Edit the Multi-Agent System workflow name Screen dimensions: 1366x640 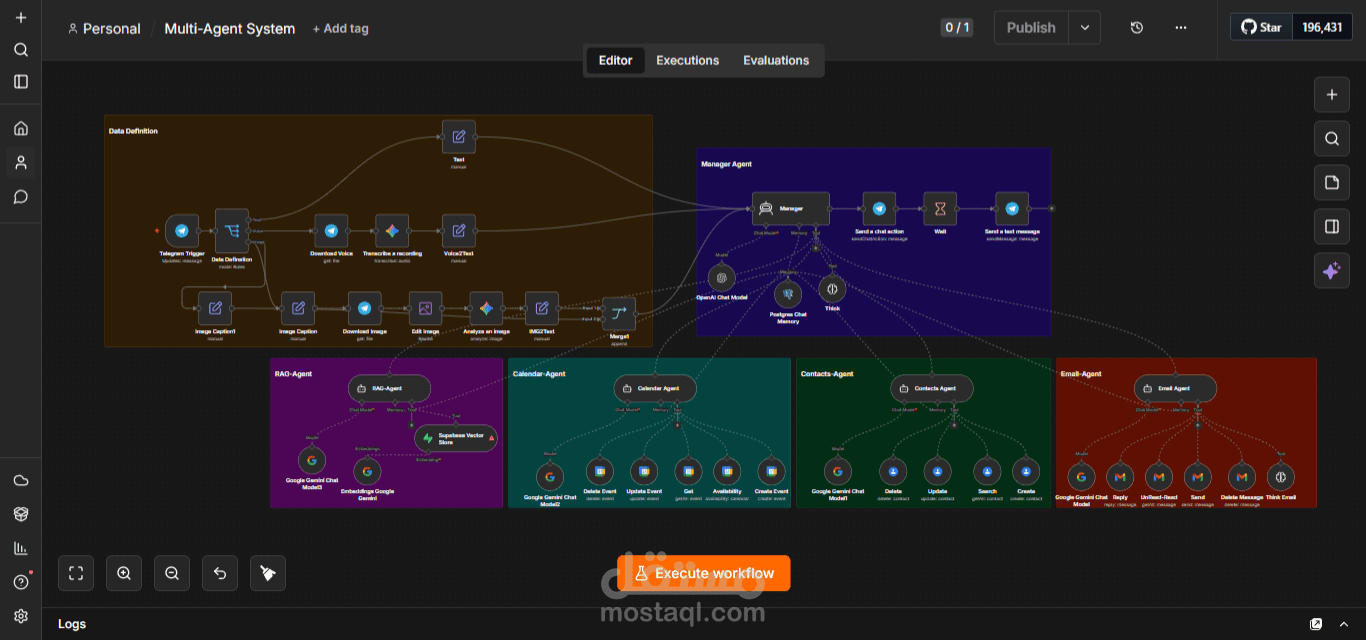click(230, 28)
